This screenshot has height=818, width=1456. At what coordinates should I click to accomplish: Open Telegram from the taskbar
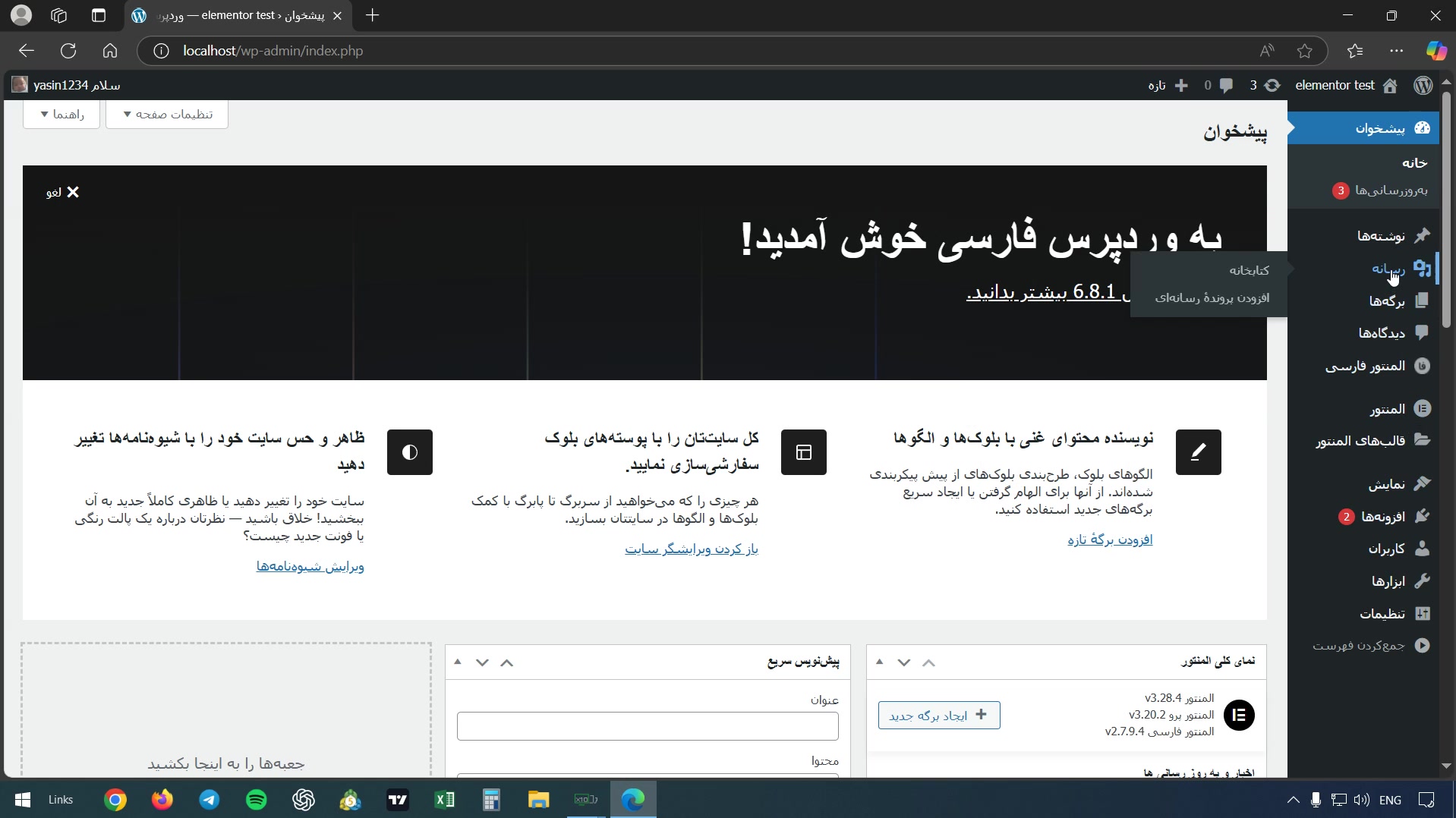tap(210, 800)
